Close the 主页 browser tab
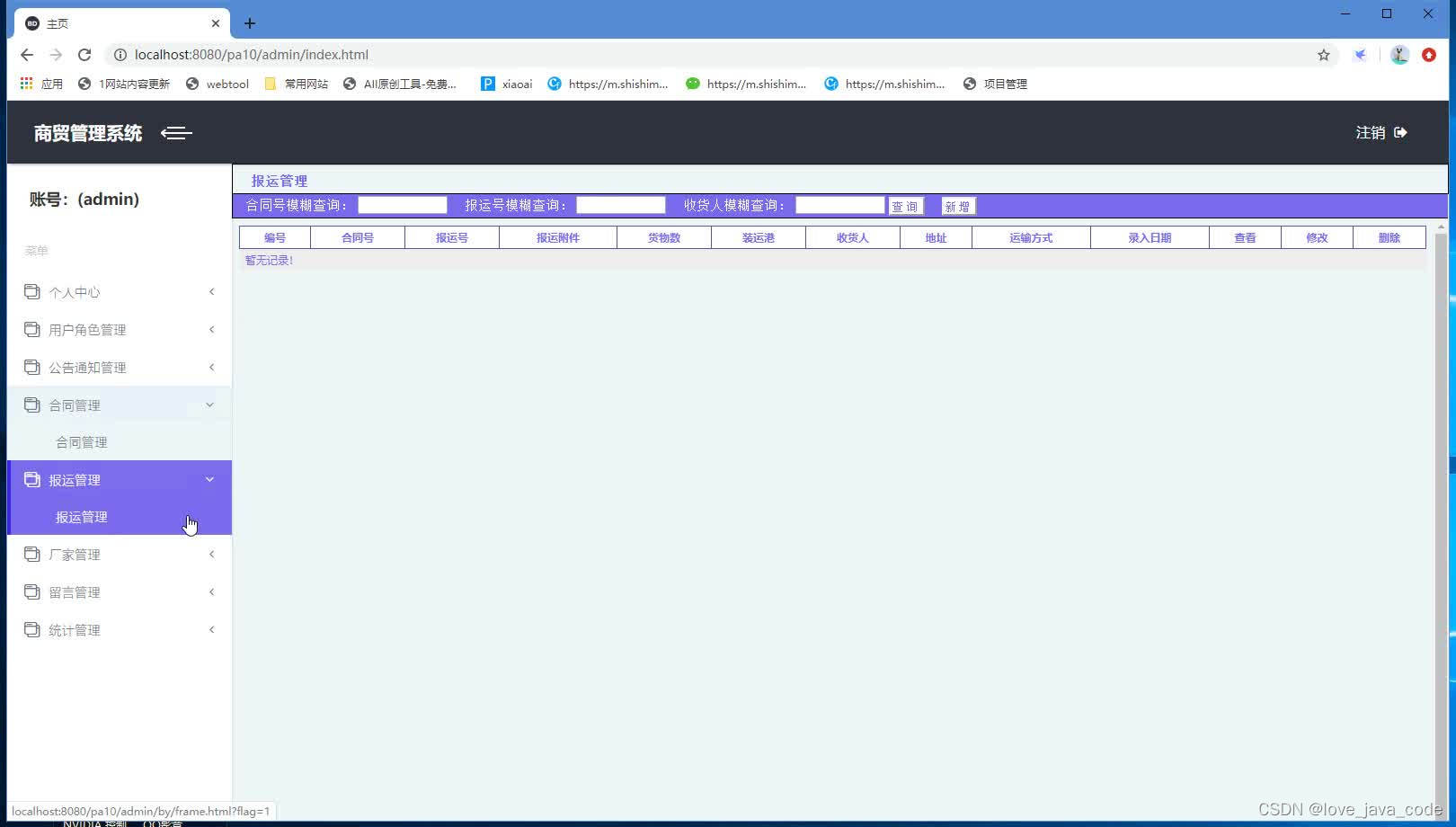1456x827 pixels. click(x=216, y=23)
